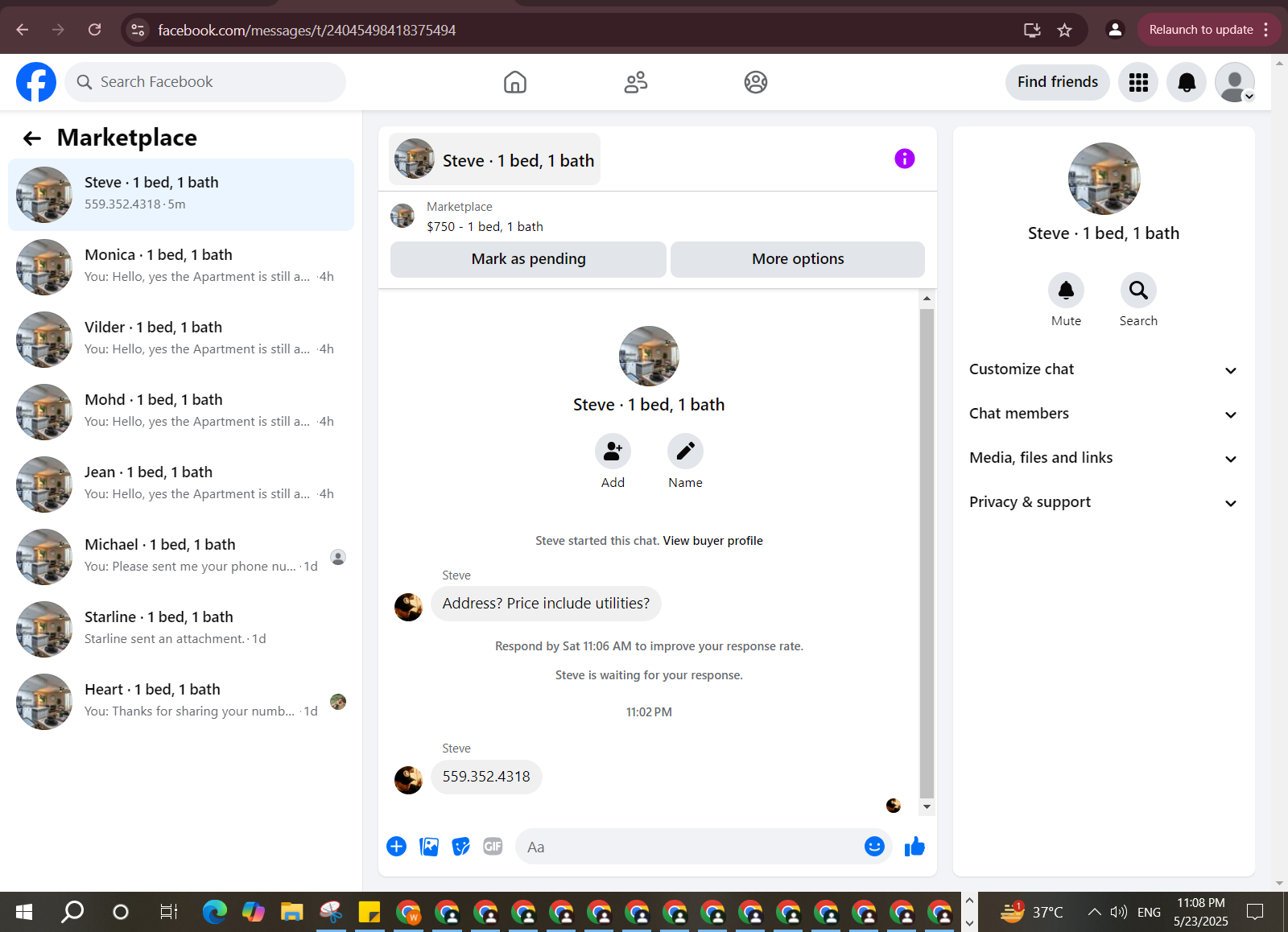The image size is (1288, 932).
Task: Mute the Steve conversation
Action: [1066, 291]
